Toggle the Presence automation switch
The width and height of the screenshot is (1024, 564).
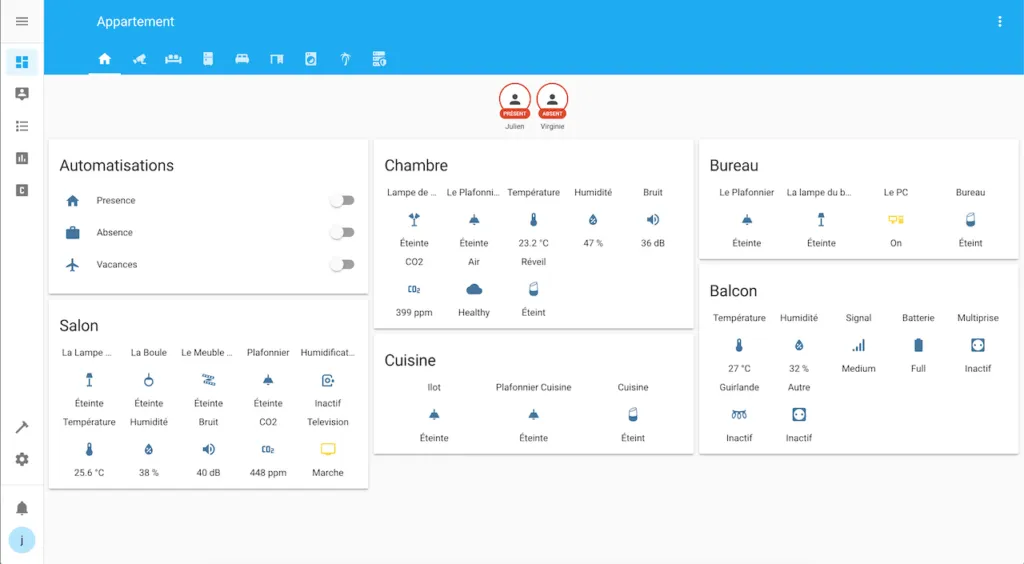(x=342, y=200)
